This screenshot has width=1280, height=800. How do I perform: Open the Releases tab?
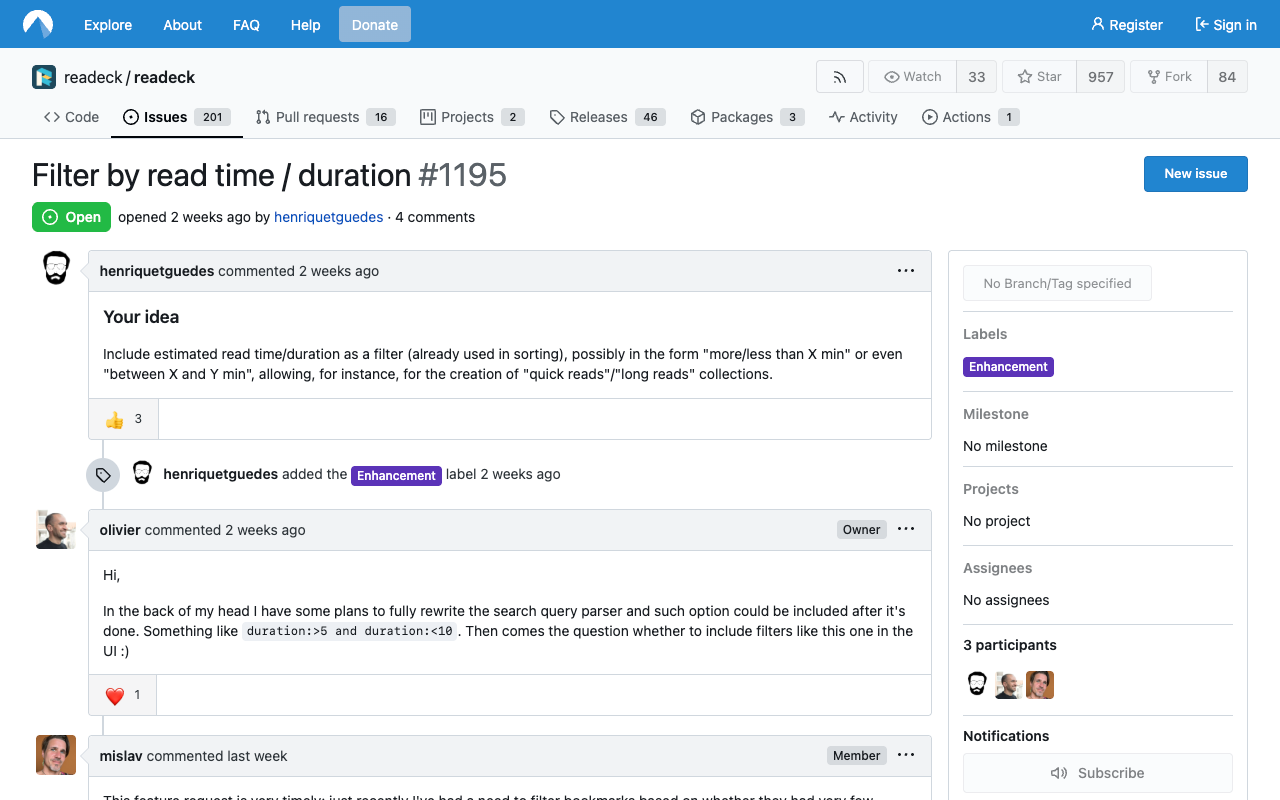[607, 117]
